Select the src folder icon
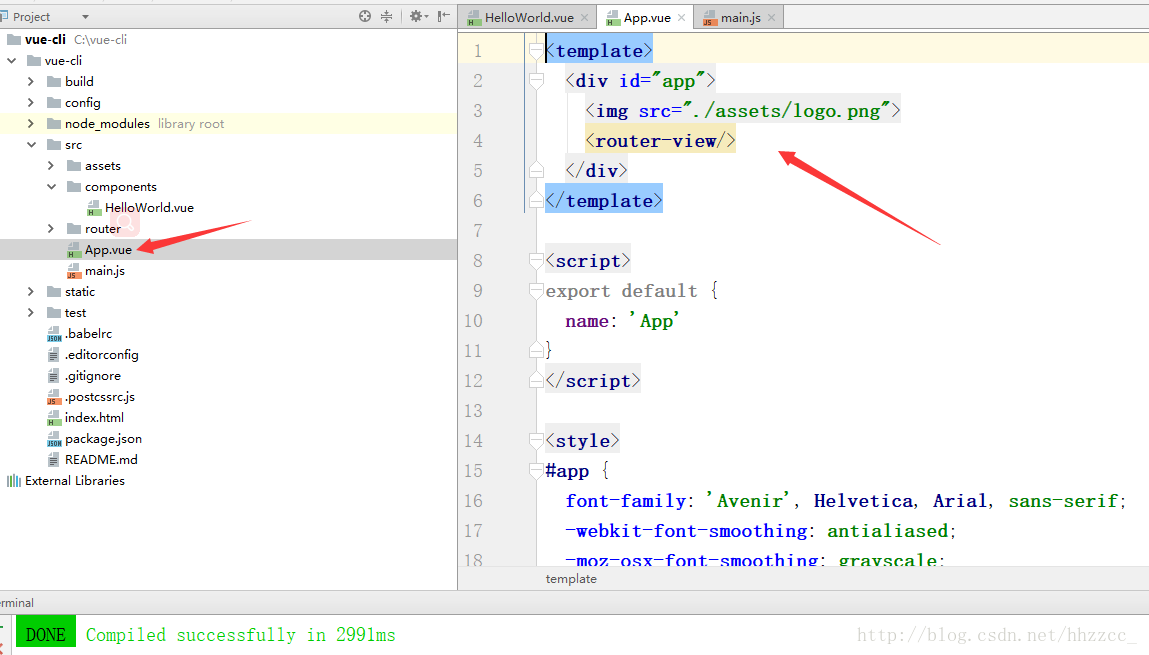1149x655 pixels. (x=53, y=145)
